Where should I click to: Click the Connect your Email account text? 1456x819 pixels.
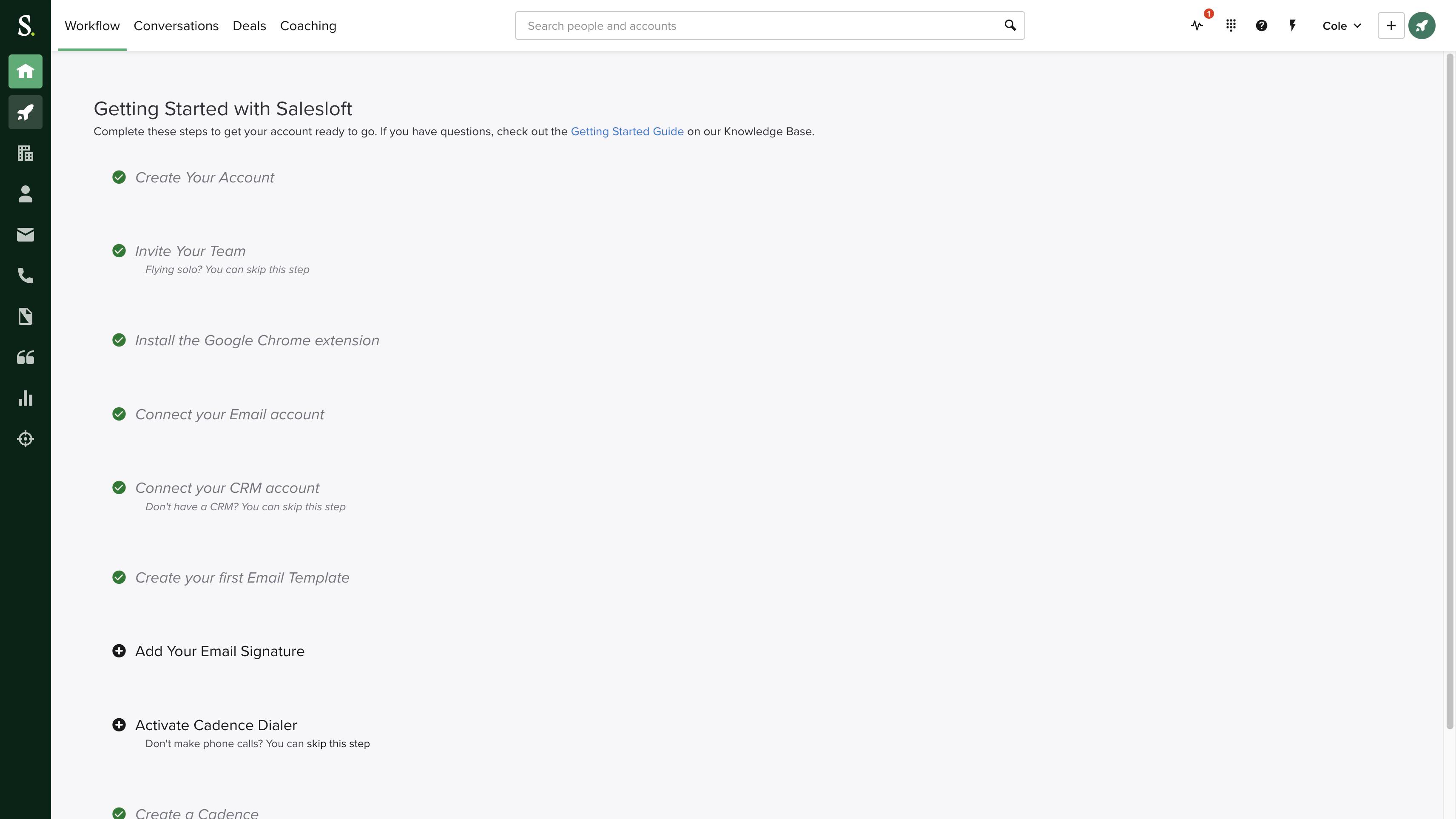tap(230, 414)
